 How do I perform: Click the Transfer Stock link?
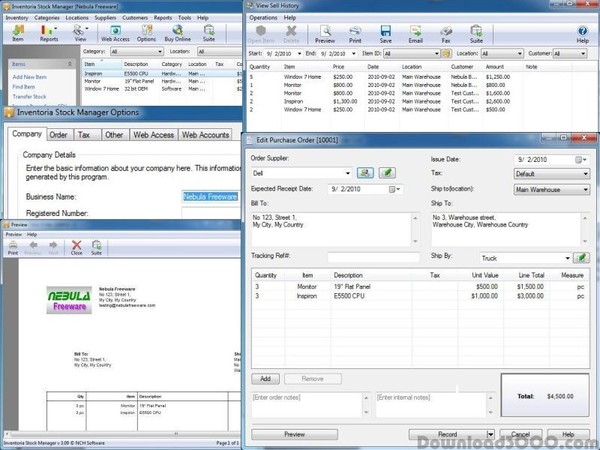pyautogui.click(x=29, y=96)
